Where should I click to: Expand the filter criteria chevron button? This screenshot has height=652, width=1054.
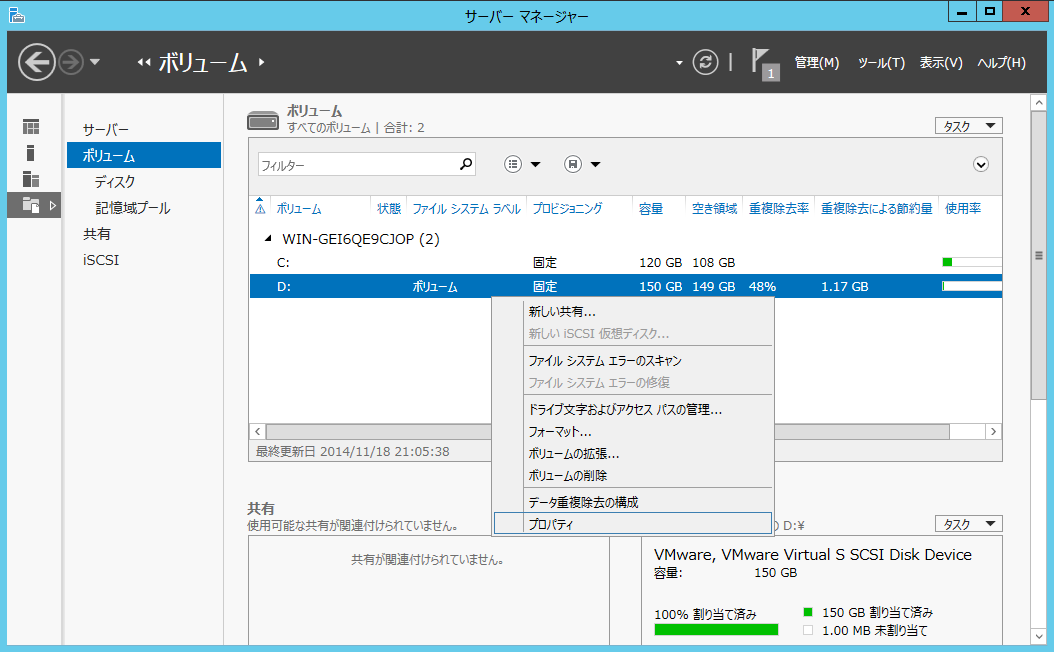point(980,165)
